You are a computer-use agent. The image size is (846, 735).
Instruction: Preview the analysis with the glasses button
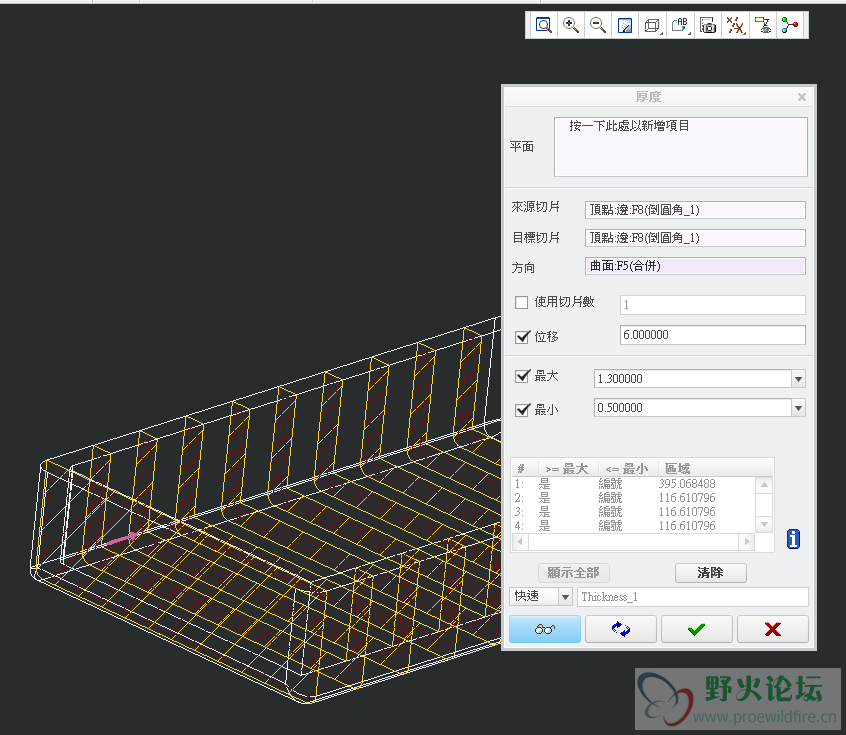(x=545, y=629)
